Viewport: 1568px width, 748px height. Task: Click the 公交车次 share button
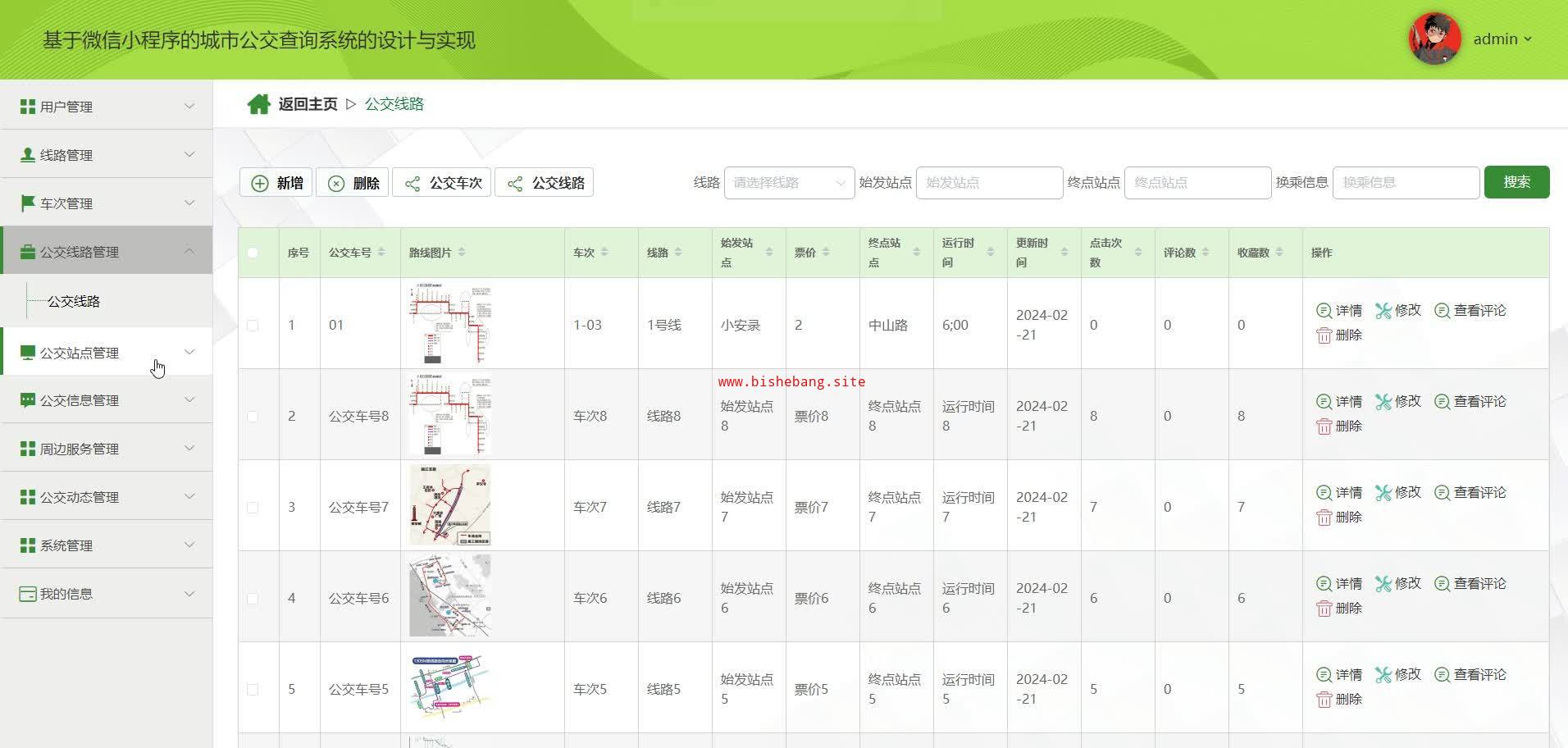pyautogui.click(x=442, y=183)
